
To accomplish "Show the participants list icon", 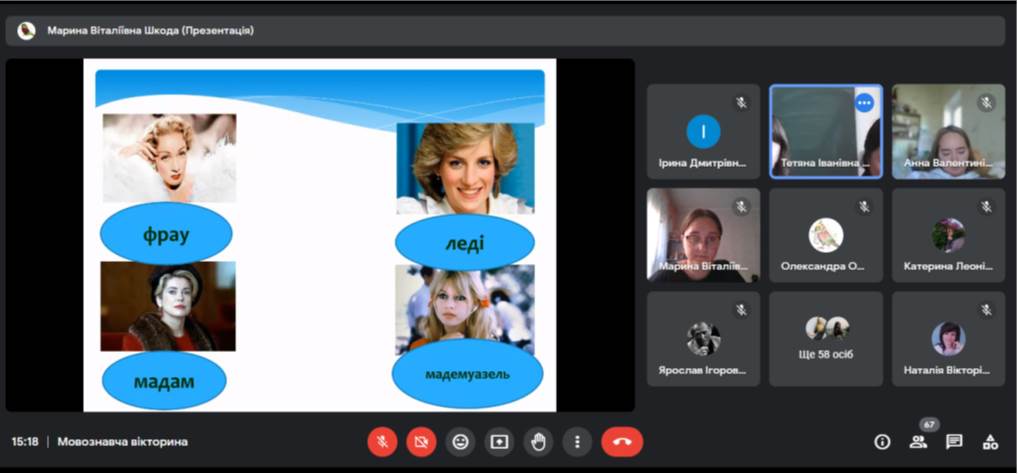I will [x=918, y=443].
